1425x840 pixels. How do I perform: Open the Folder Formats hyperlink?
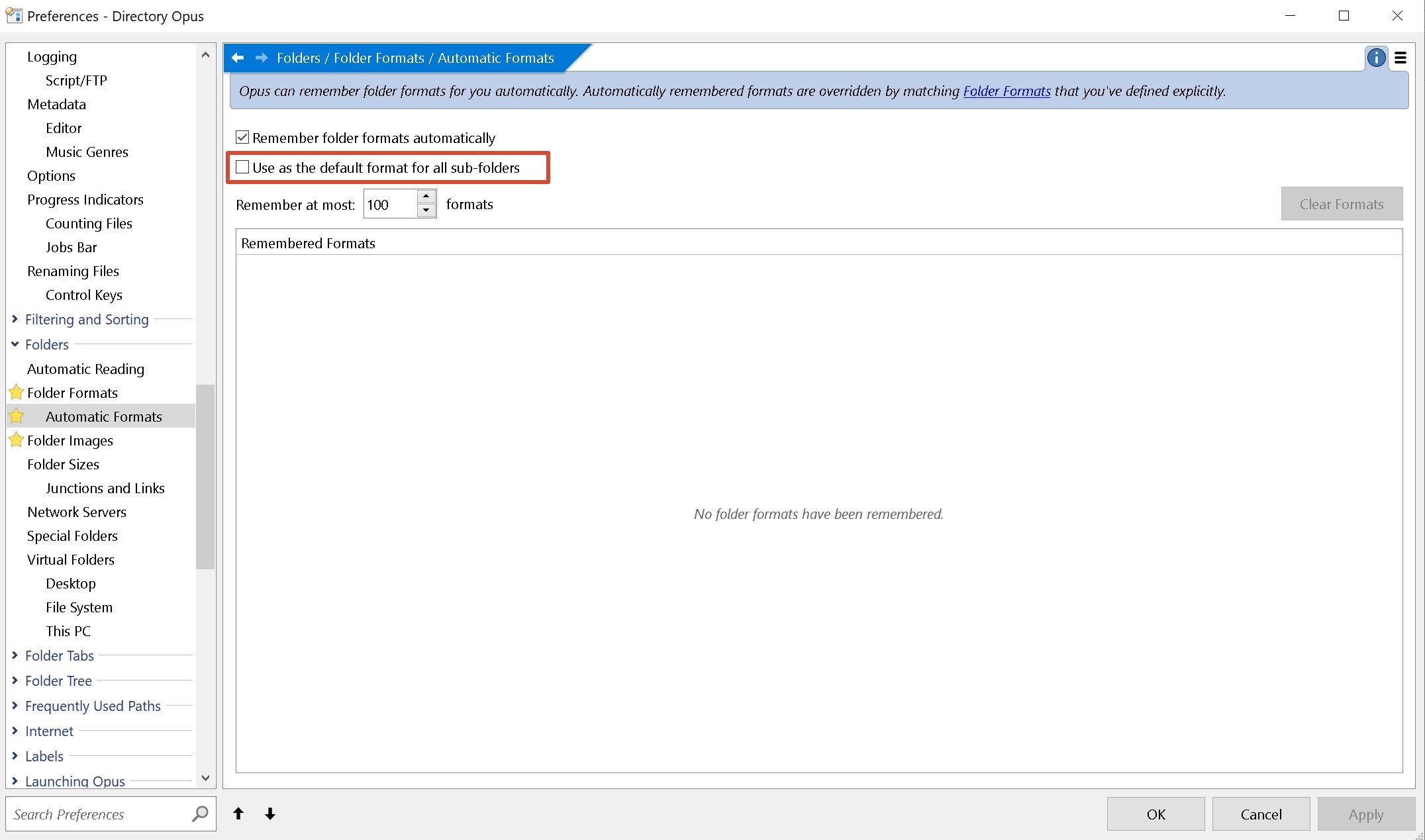click(x=1007, y=91)
